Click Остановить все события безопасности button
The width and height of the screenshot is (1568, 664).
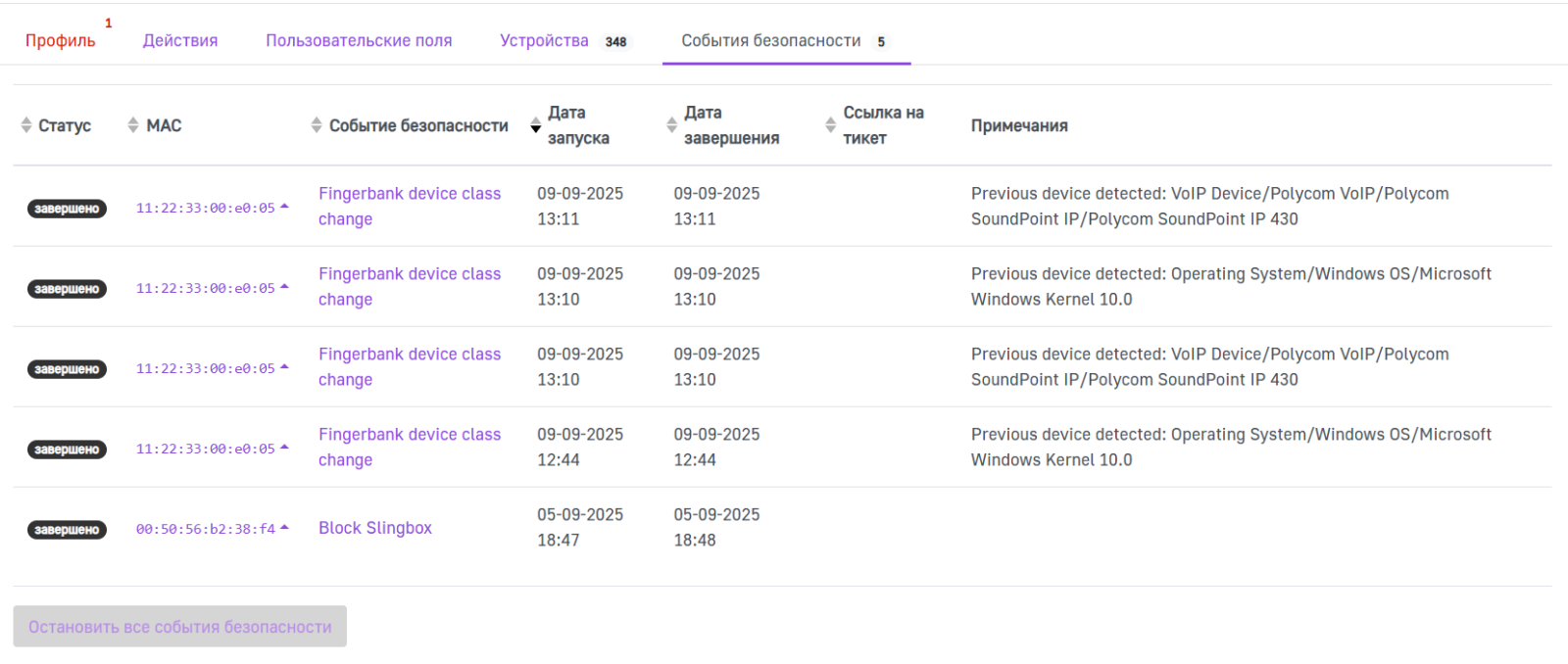179,627
